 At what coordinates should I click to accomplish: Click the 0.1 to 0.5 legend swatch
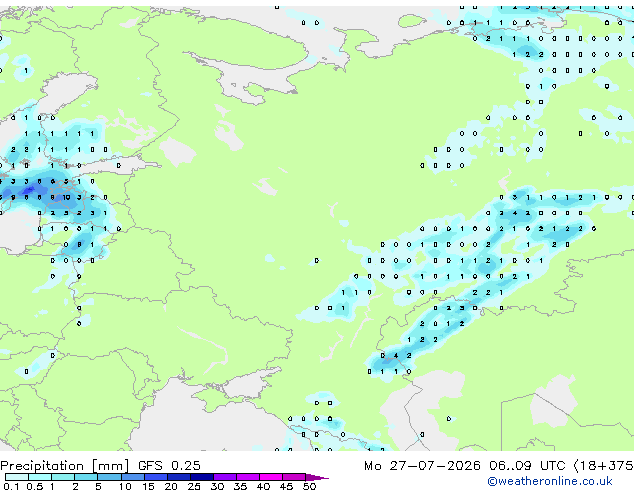coord(17,477)
